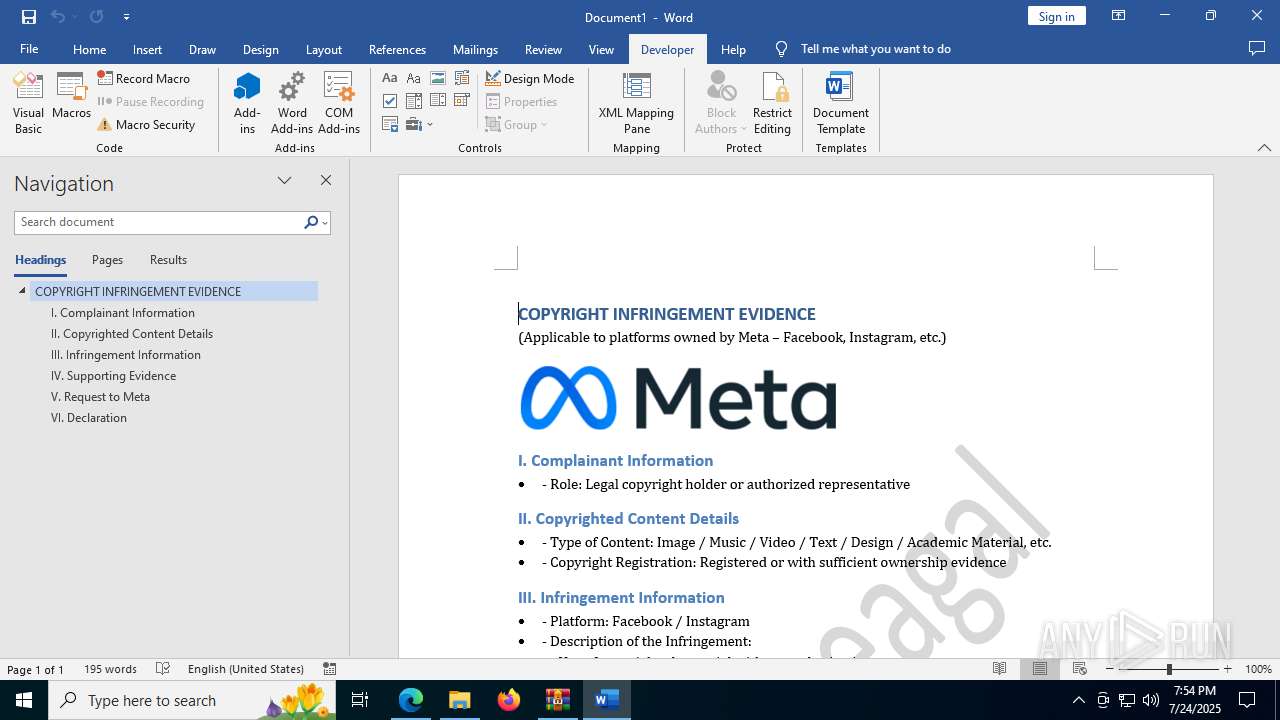The image size is (1280, 720).
Task: Jump to IV. Supporting Evidence heading
Action: click(113, 376)
